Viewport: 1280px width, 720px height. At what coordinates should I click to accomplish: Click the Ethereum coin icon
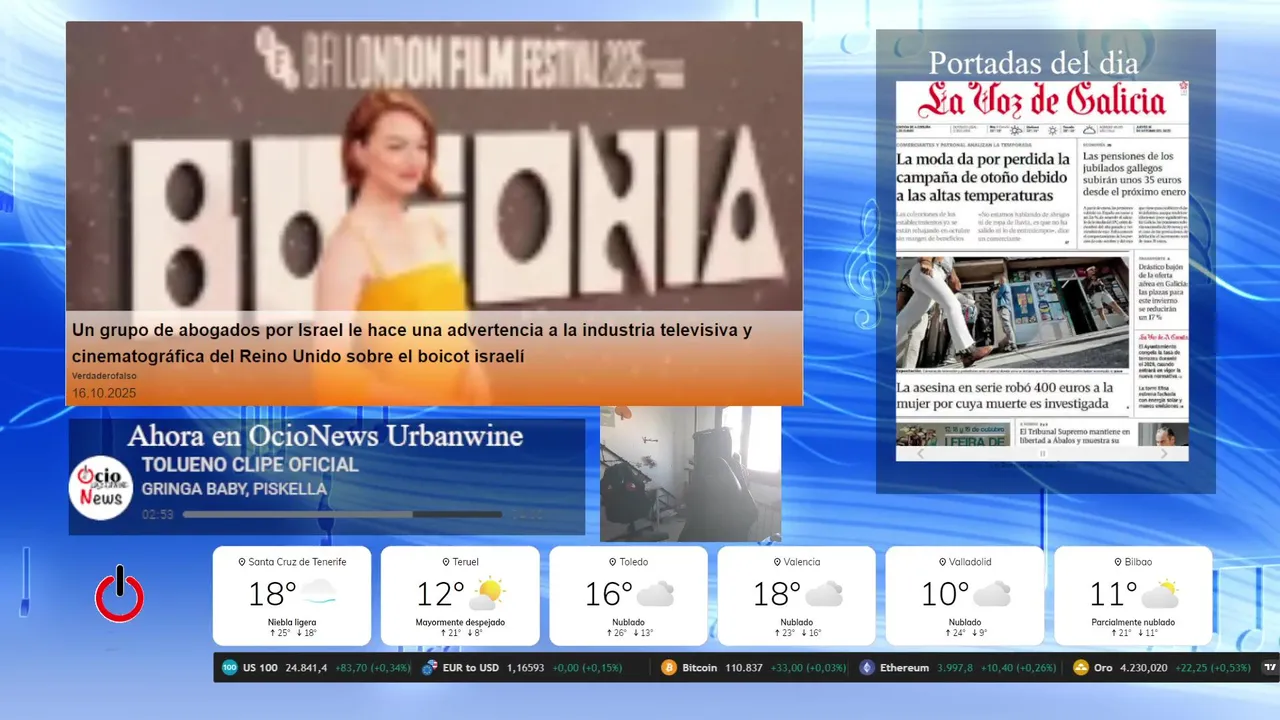867,667
